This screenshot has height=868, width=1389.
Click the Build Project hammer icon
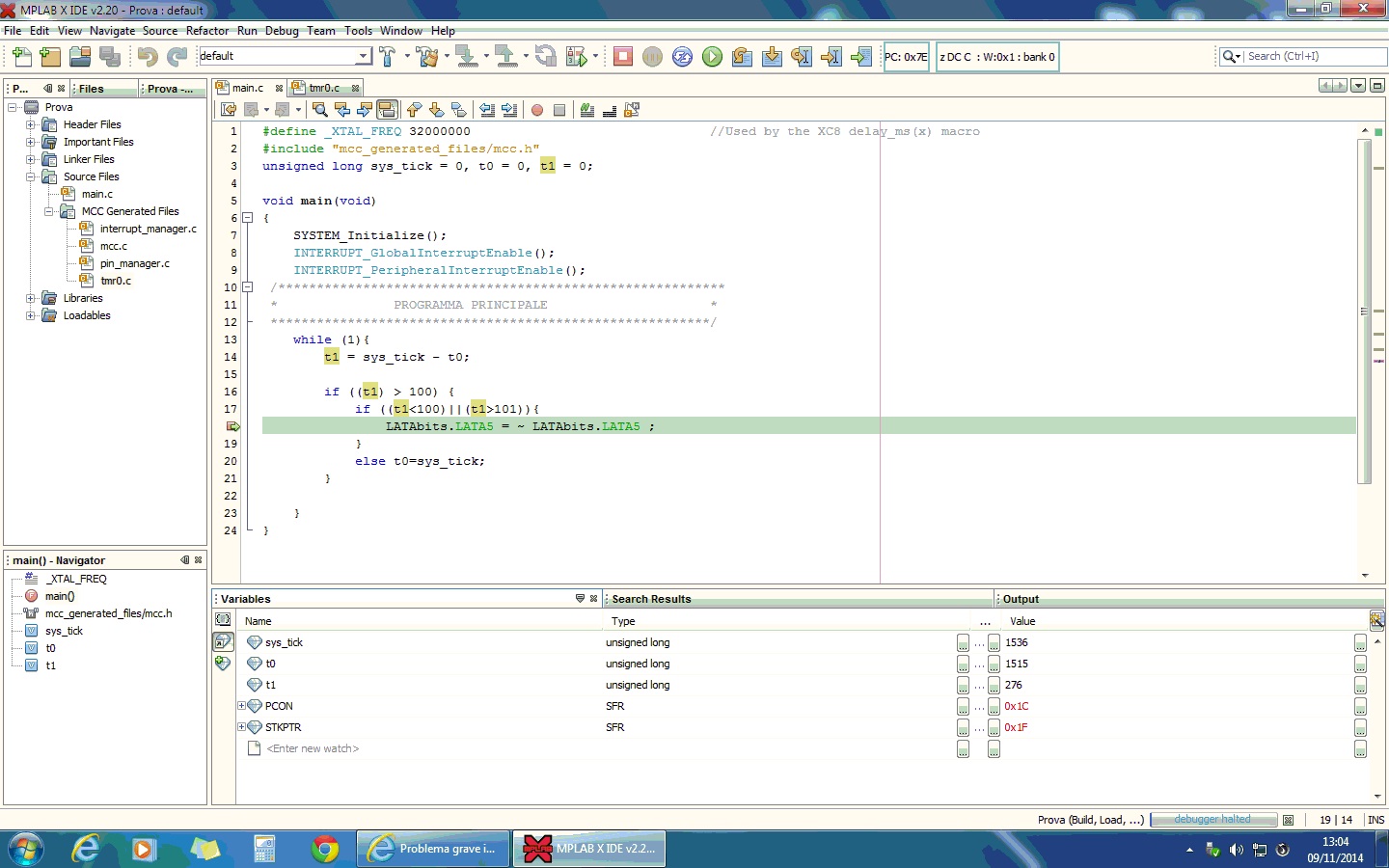388,57
